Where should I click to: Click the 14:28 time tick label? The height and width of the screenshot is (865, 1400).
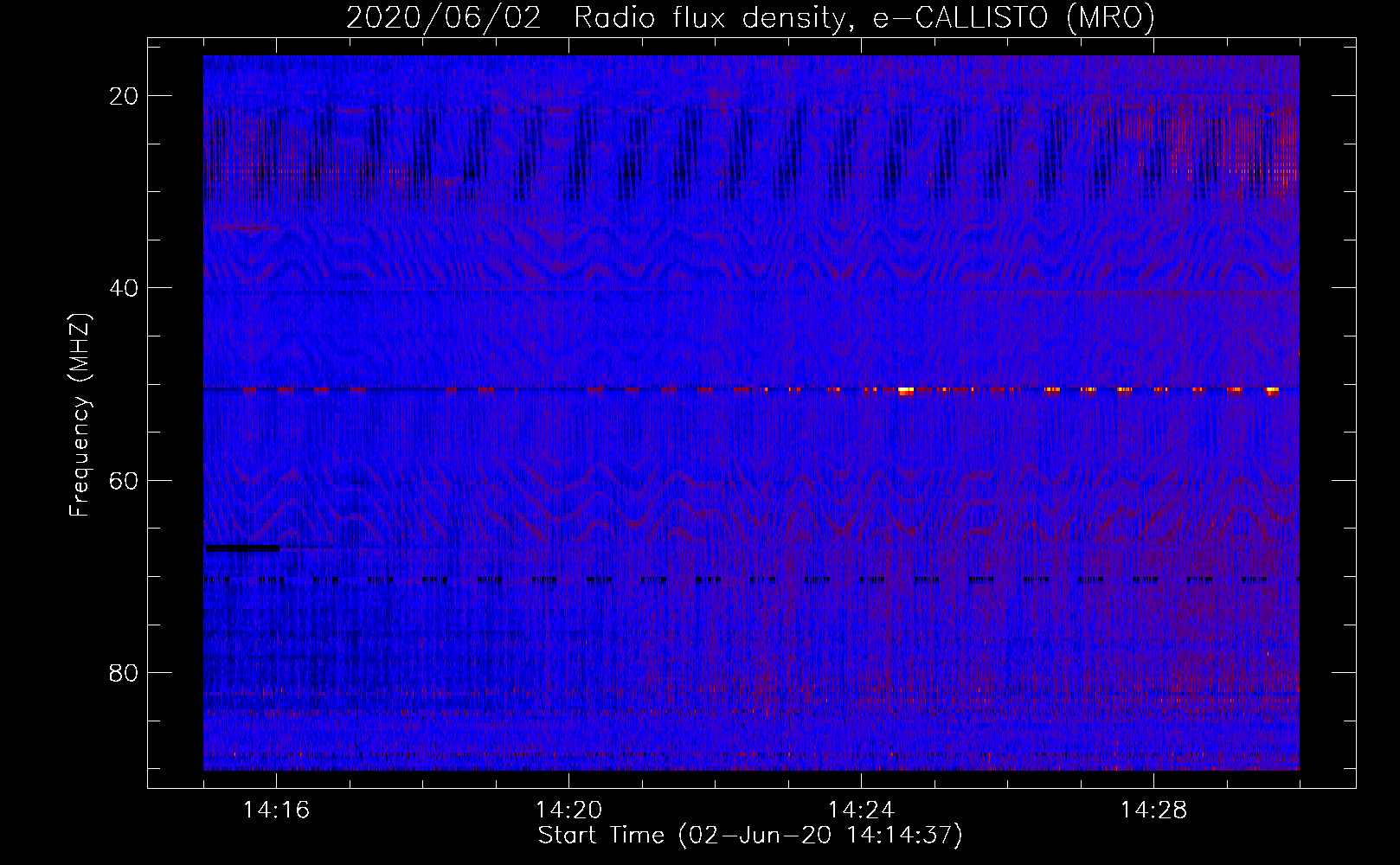click(1154, 811)
